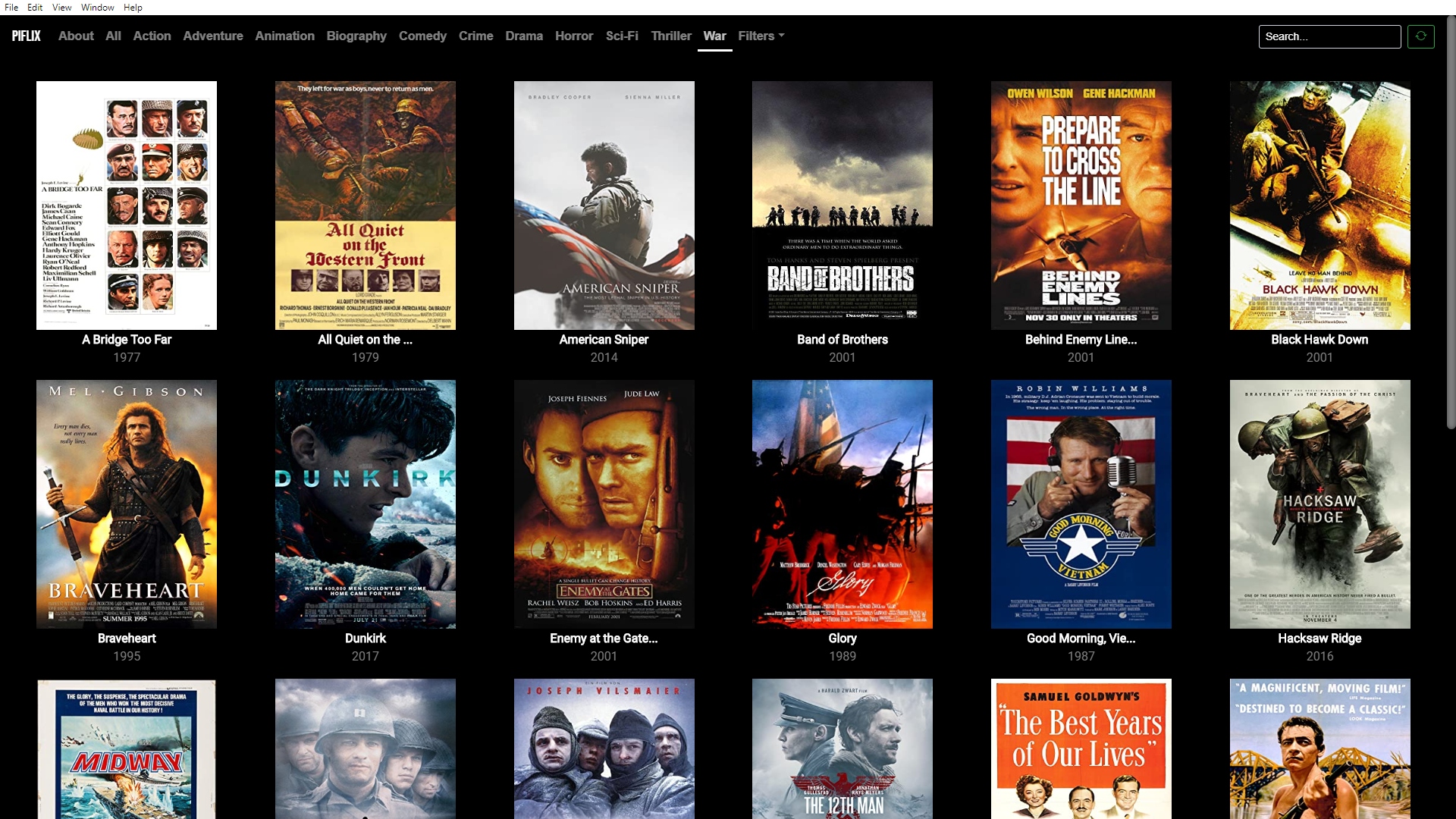Click the 'Glory' title text

pyautogui.click(x=843, y=639)
